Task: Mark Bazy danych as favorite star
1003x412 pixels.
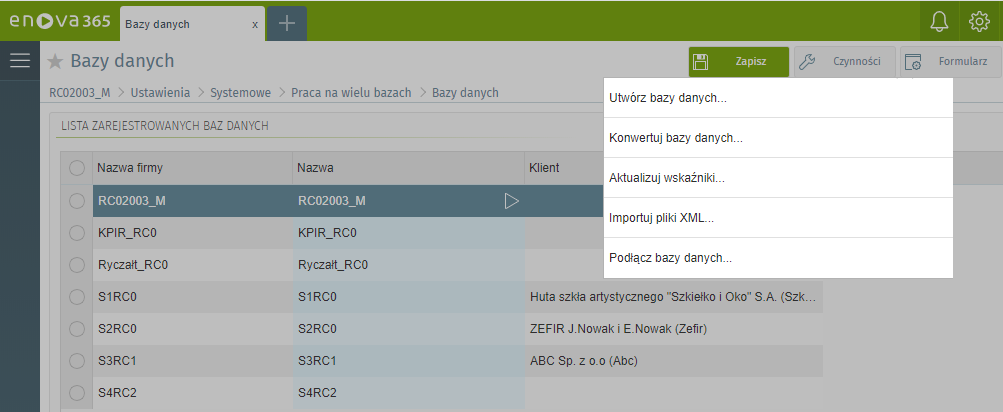Action: (x=55, y=61)
